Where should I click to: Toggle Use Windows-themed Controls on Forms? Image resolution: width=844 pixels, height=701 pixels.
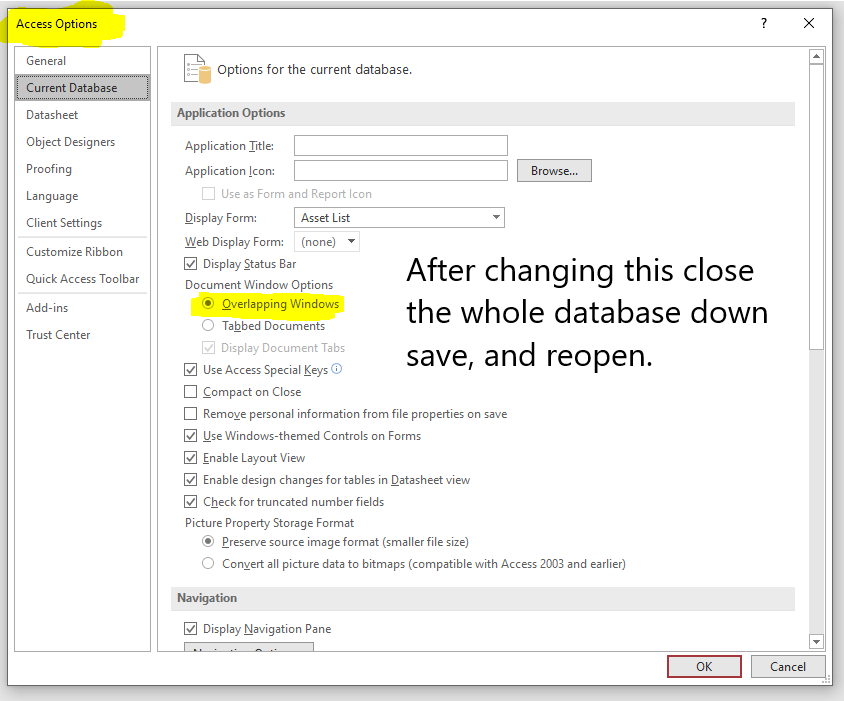pos(191,436)
